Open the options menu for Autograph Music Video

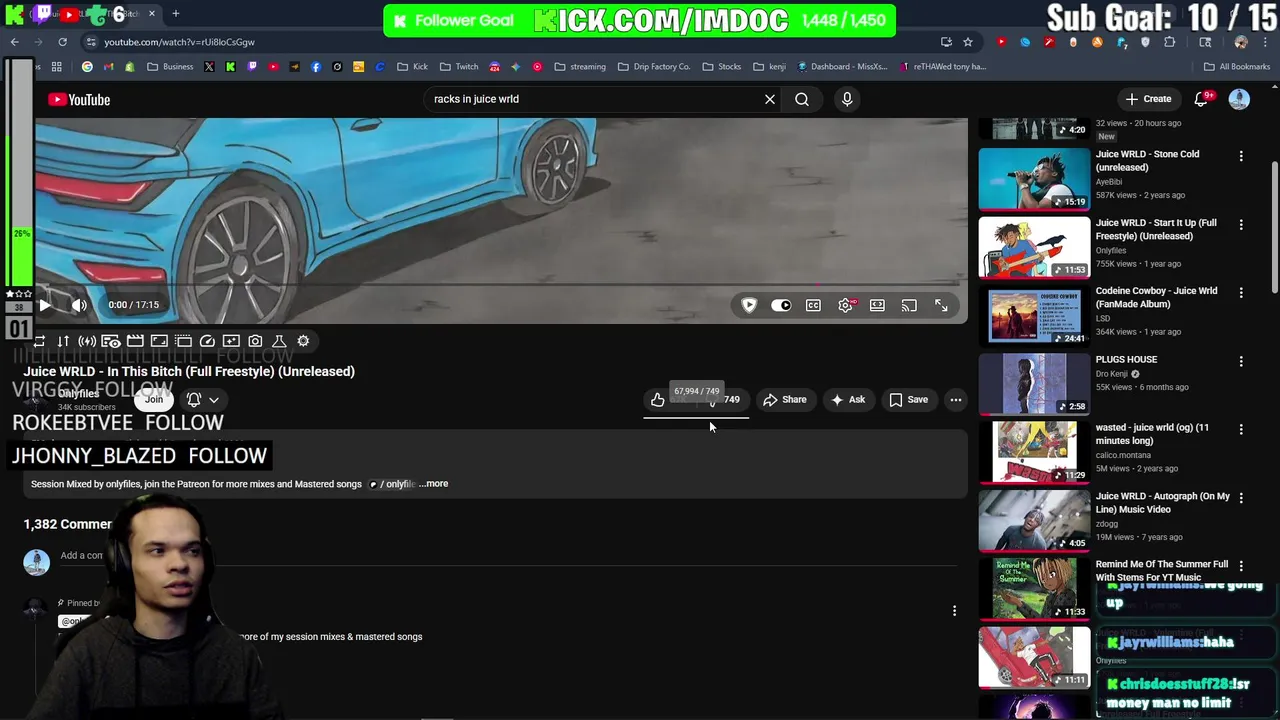tap(1241, 498)
